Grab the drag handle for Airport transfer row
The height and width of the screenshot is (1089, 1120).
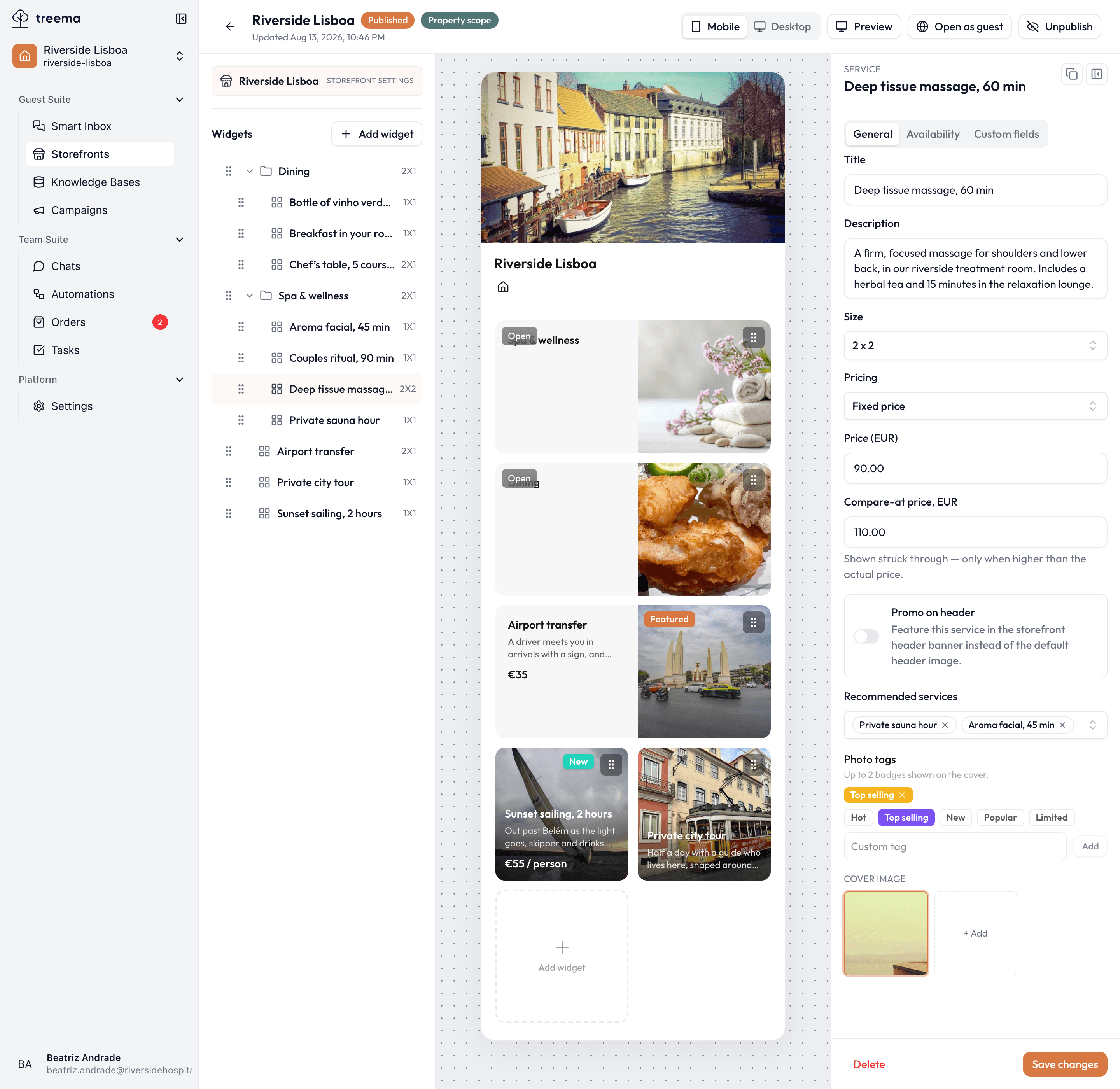point(228,451)
